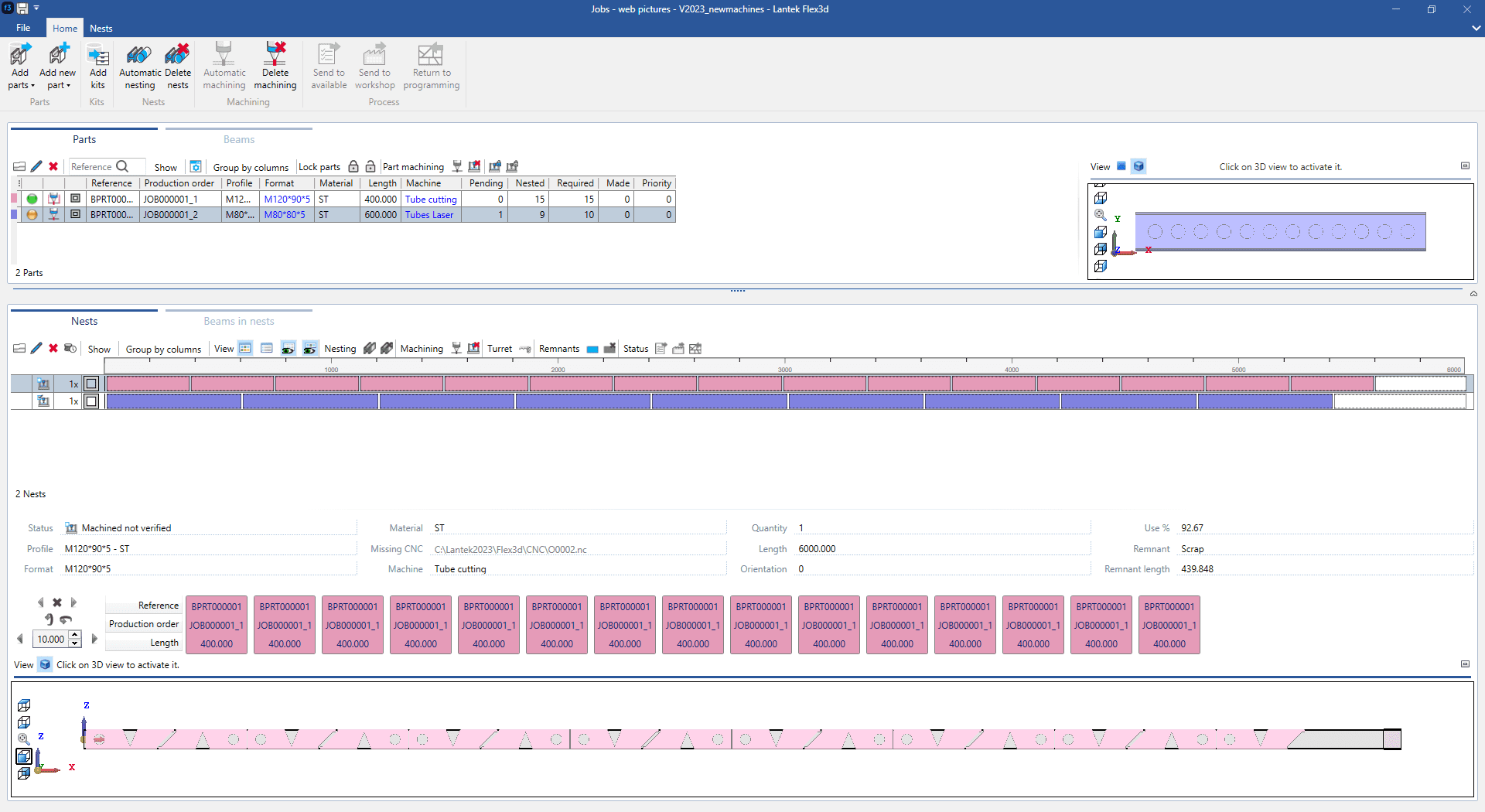This screenshot has height=812, width=1485.
Task: Open the File menu
Action: pyautogui.click(x=23, y=28)
